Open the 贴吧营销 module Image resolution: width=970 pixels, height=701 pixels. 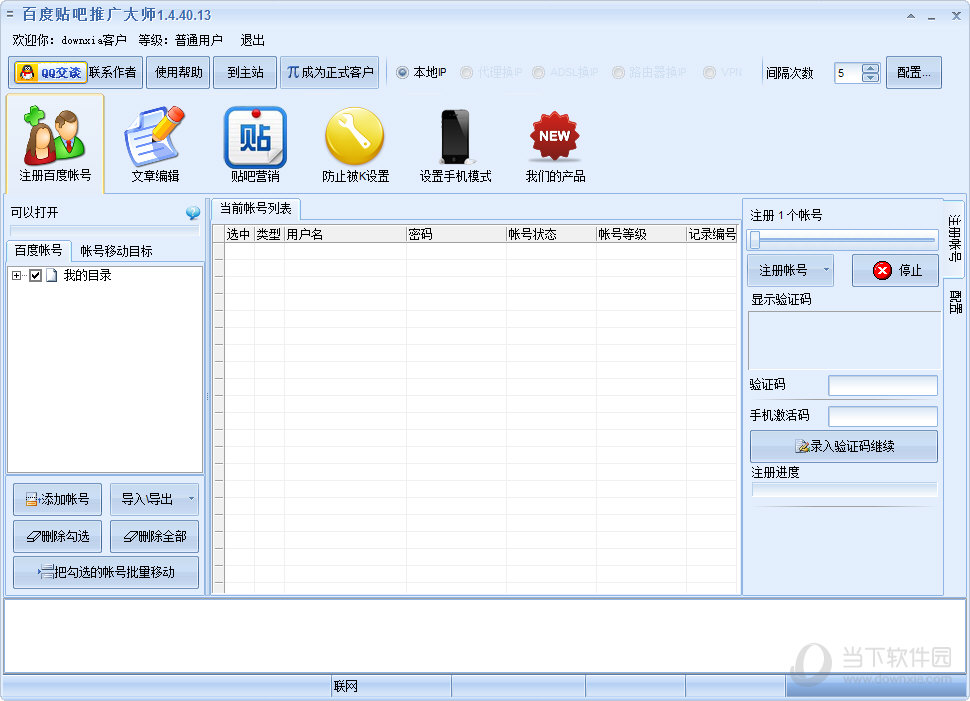coord(255,144)
